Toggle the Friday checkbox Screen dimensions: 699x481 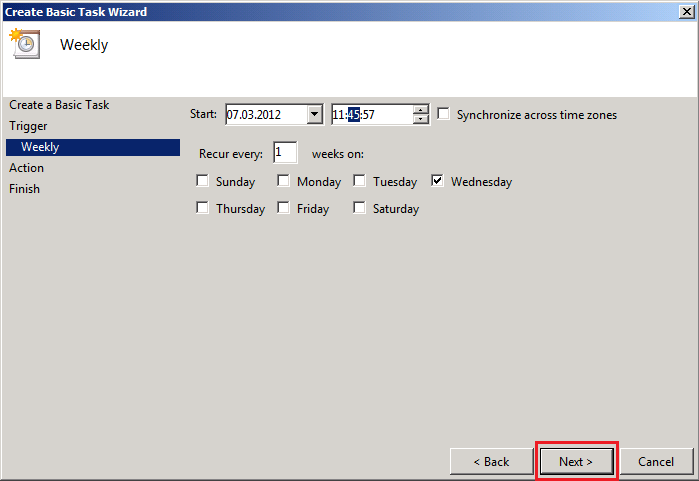tap(284, 209)
